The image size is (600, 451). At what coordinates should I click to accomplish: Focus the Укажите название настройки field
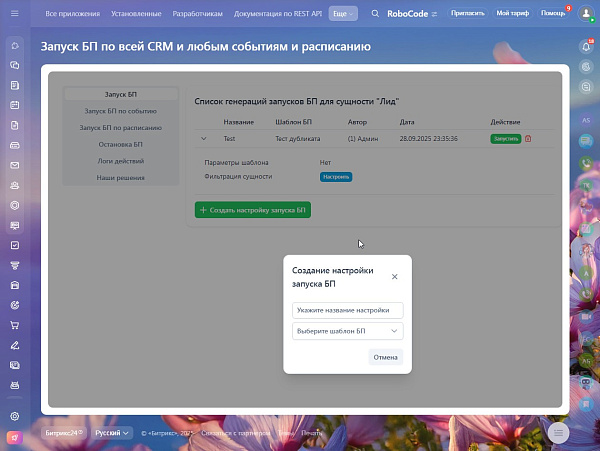pyautogui.click(x=347, y=310)
